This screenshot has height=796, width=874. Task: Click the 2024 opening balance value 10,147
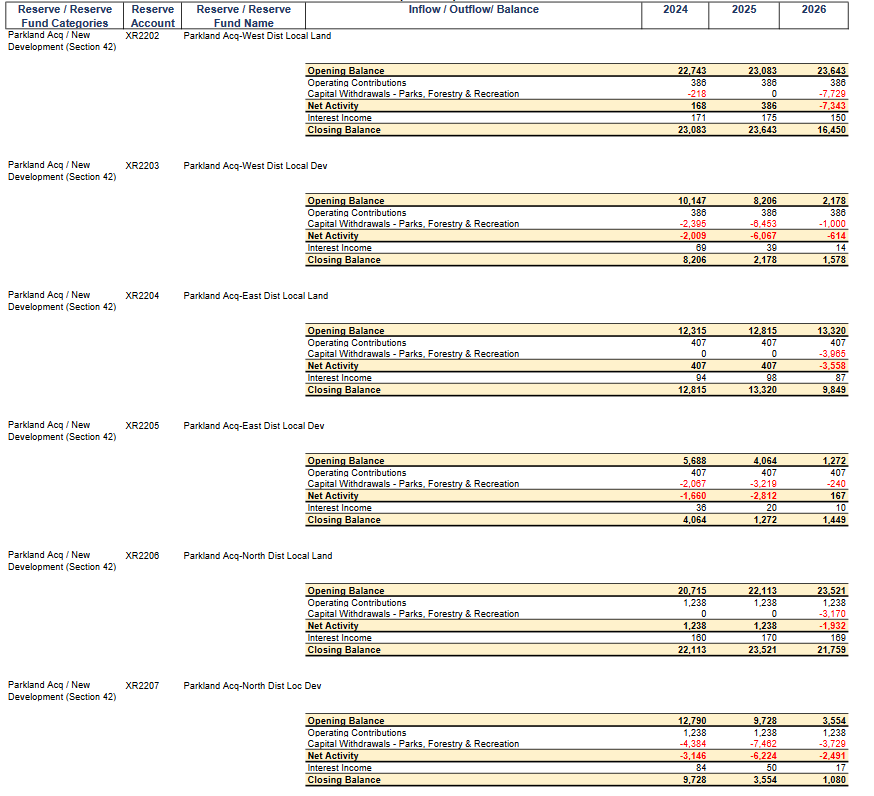tap(692, 201)
